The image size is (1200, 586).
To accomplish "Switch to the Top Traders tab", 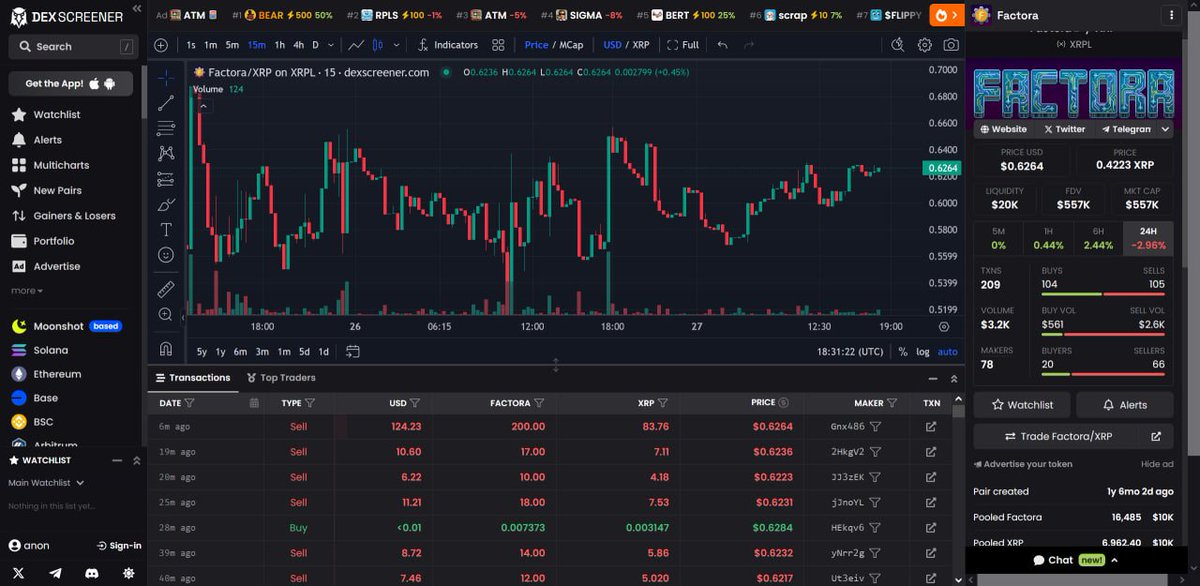I will [x=280, y=378].
